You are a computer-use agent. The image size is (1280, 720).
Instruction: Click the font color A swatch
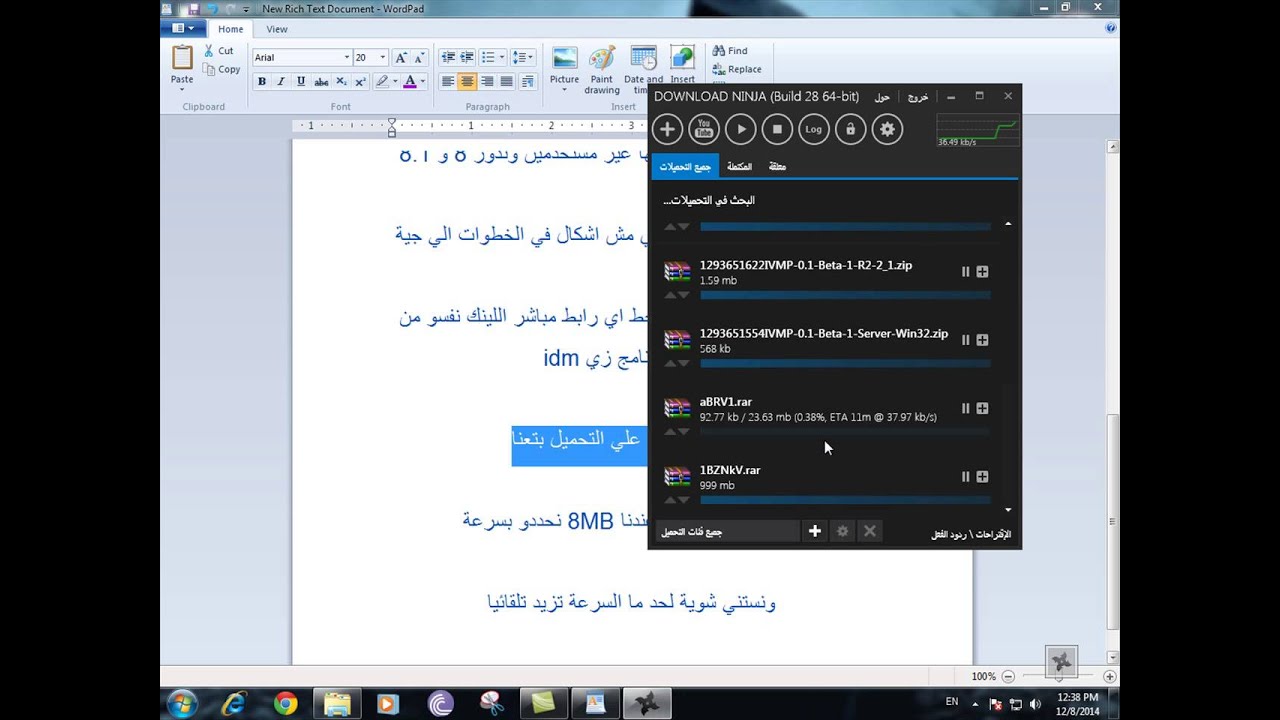(409, 82)
